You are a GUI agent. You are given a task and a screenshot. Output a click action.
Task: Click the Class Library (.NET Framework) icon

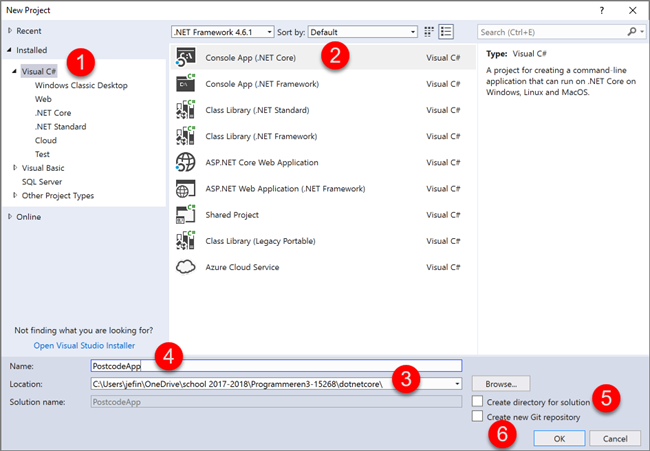tap(186, 136)
